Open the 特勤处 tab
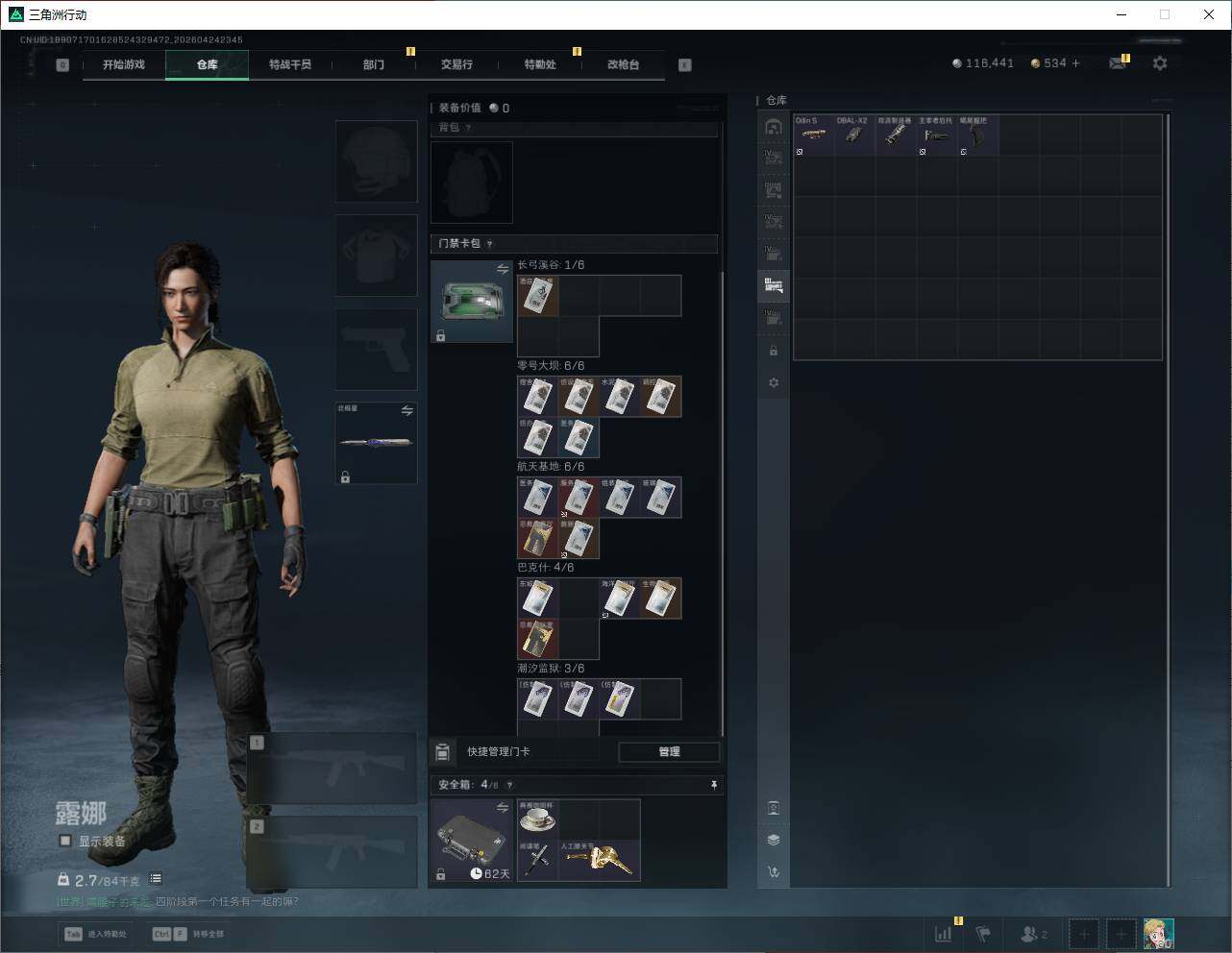 coord(540,64)
